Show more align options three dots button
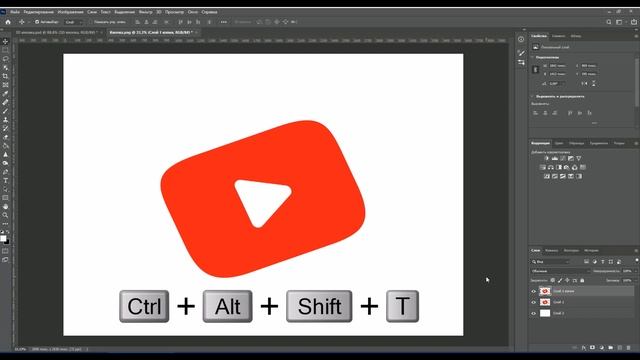Viewport: 640px width, 360px height. tap(223, 22)
